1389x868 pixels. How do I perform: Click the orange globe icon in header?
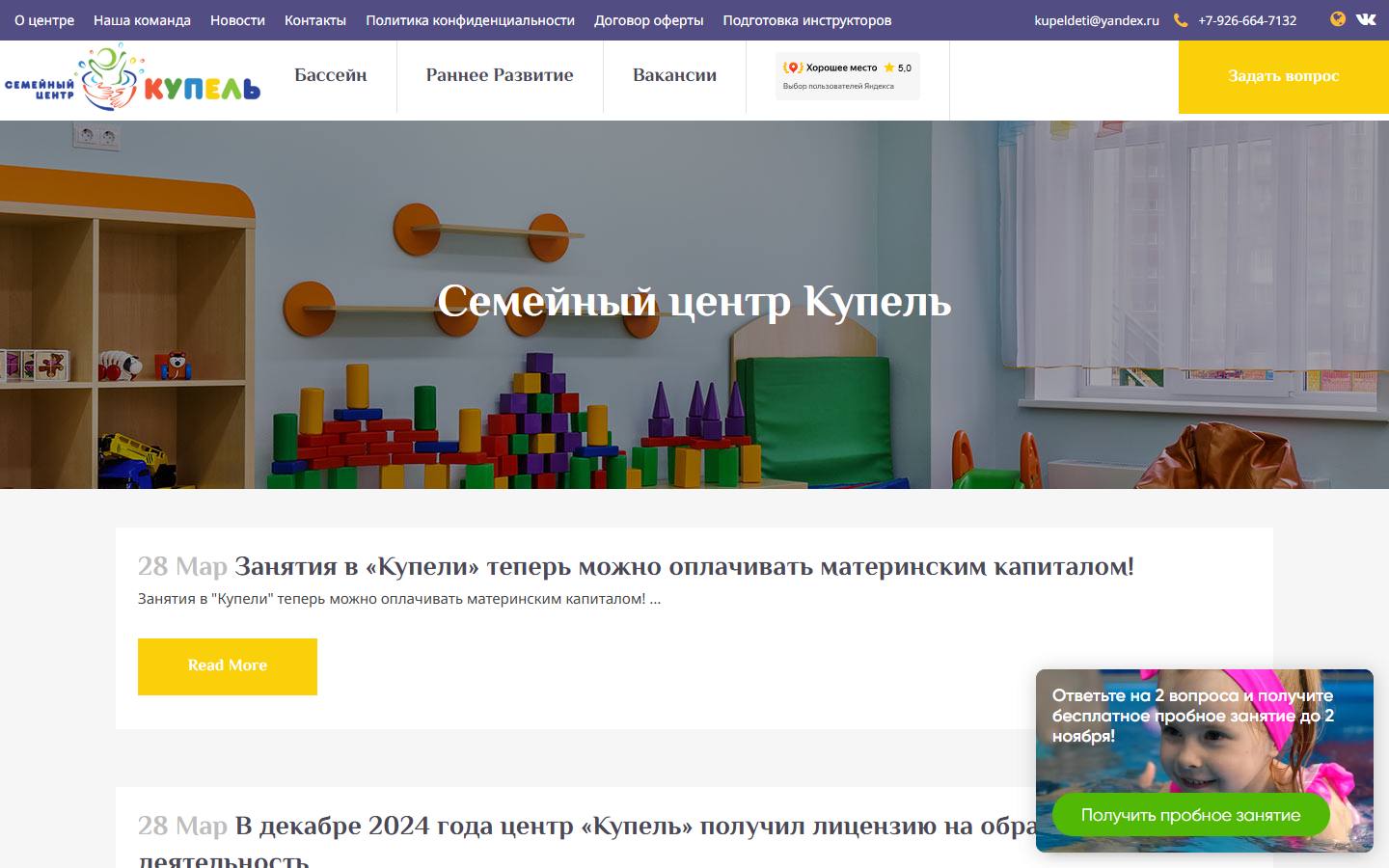pyautogui.click(x=1338, y=19)
